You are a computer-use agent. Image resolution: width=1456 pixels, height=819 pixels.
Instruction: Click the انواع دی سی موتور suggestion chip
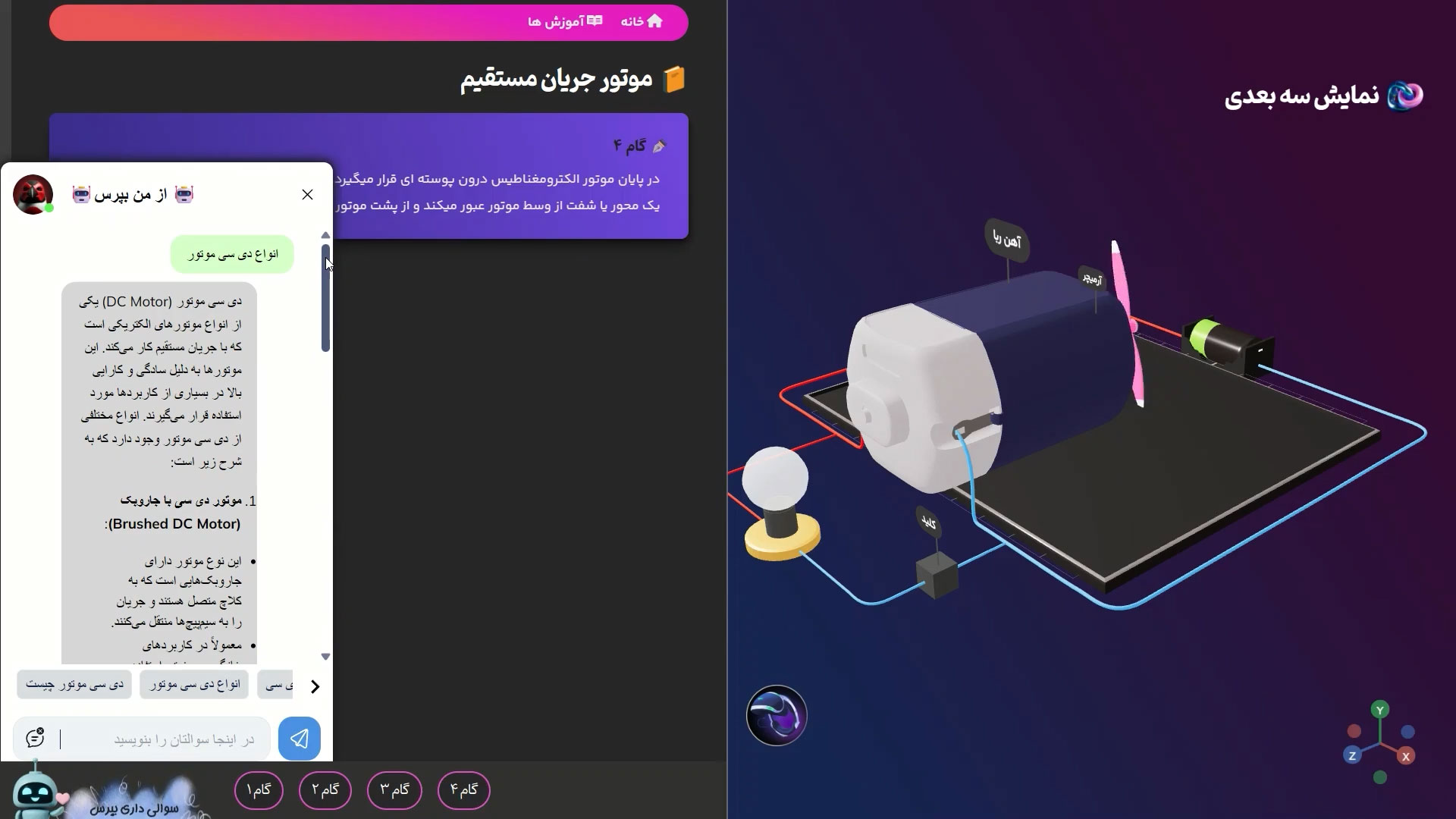click(194, 685)
